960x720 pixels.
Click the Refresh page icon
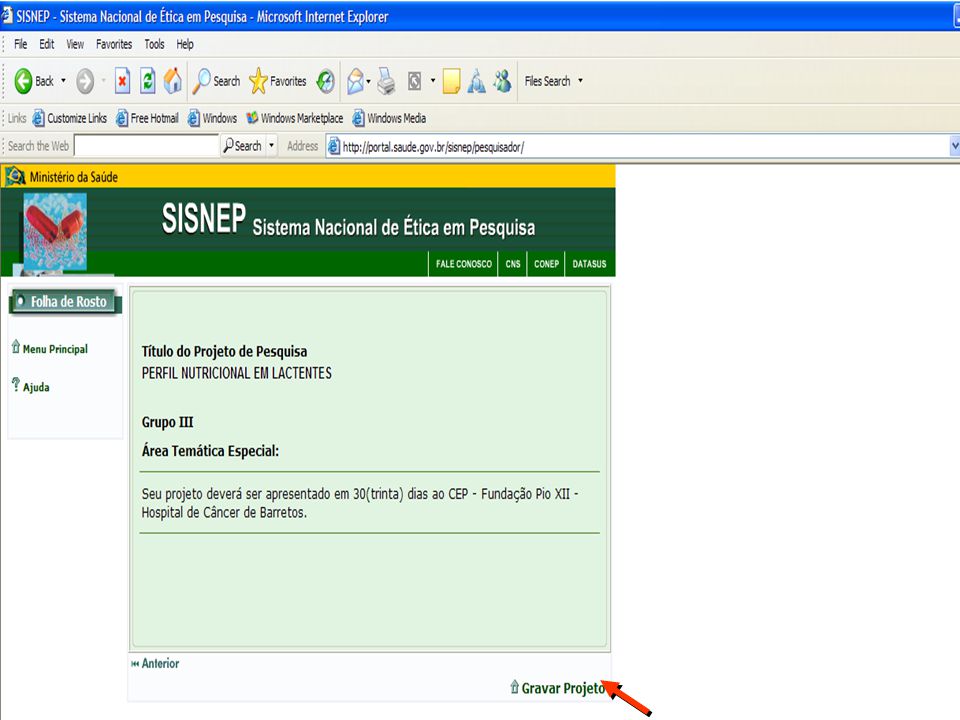point(148,81)
